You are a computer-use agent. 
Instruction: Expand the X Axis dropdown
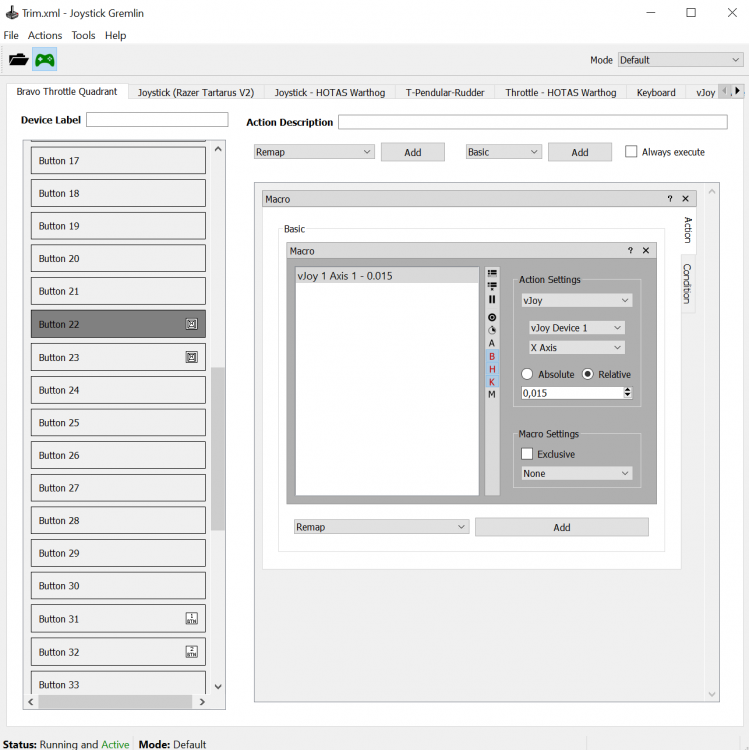(576, 348)
